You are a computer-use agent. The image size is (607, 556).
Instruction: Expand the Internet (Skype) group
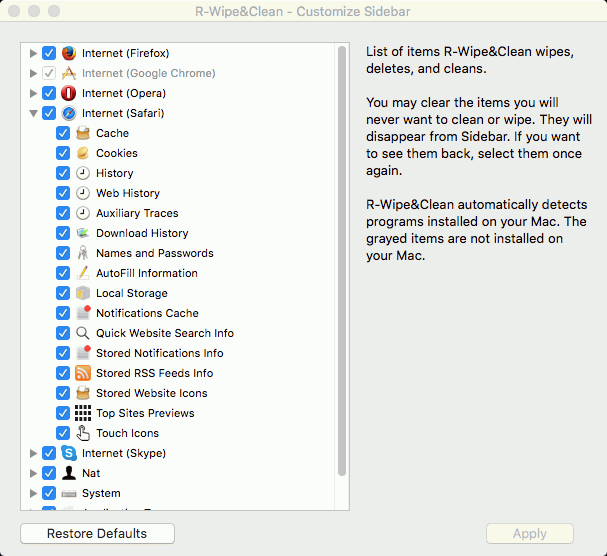(33, 453)
